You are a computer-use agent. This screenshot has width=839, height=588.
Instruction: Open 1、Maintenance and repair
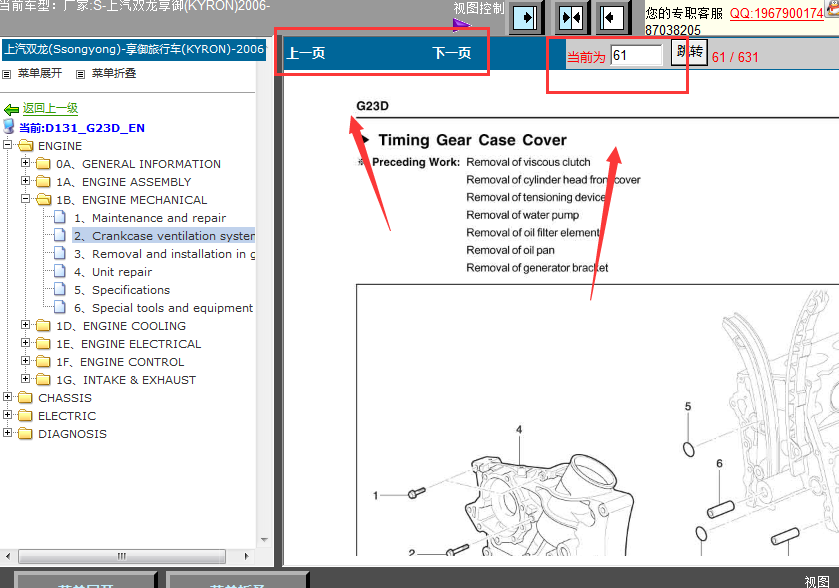click(150, 218)
